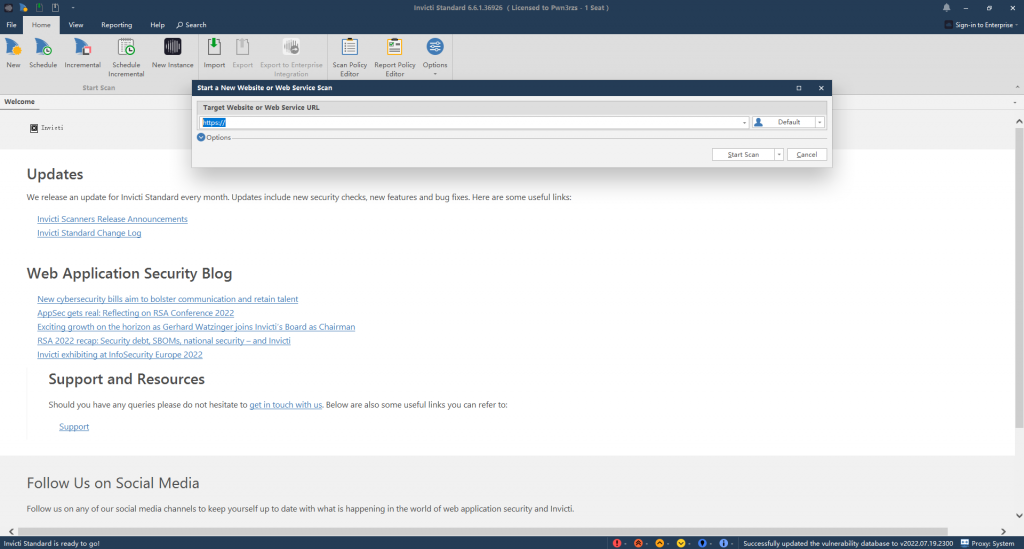The width and height of the screenshot is (1024, 549).
Task: Close the Start a New Scan dialog
Action: click(821, 88)
